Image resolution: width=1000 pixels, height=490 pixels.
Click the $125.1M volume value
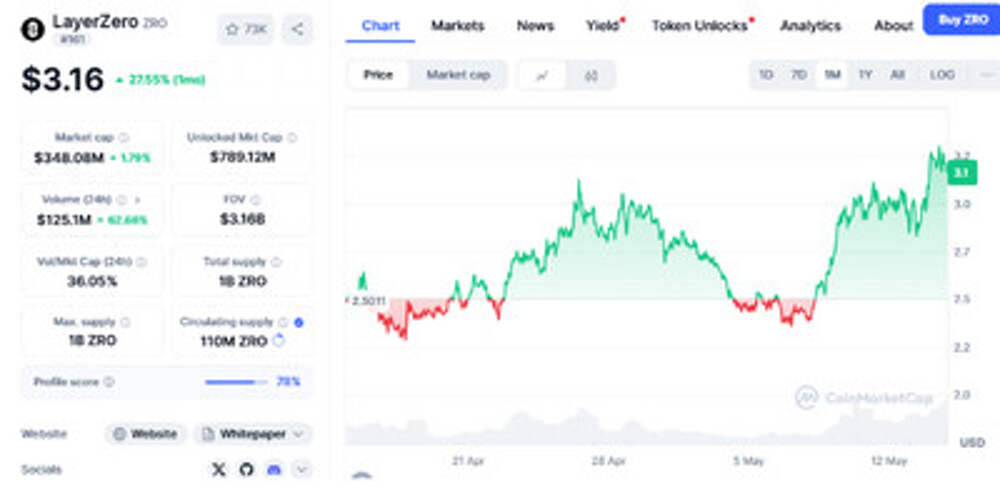64,219
